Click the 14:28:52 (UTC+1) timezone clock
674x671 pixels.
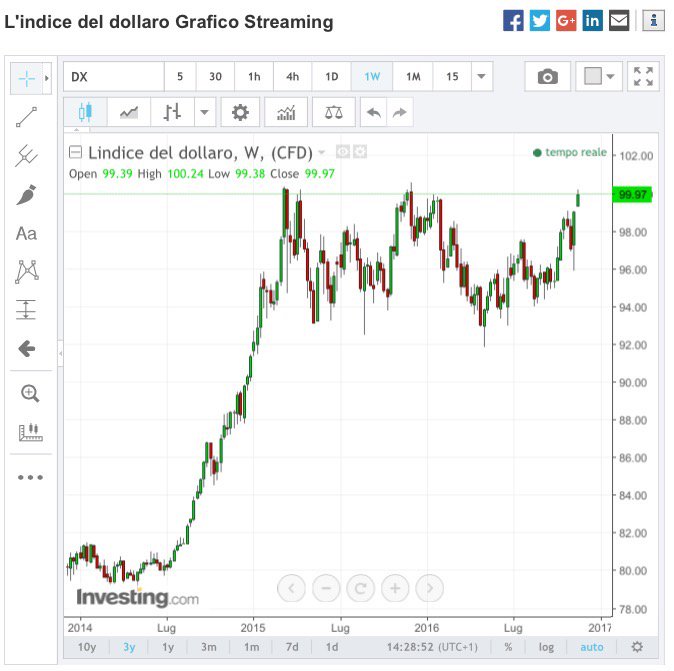(432, 646)
